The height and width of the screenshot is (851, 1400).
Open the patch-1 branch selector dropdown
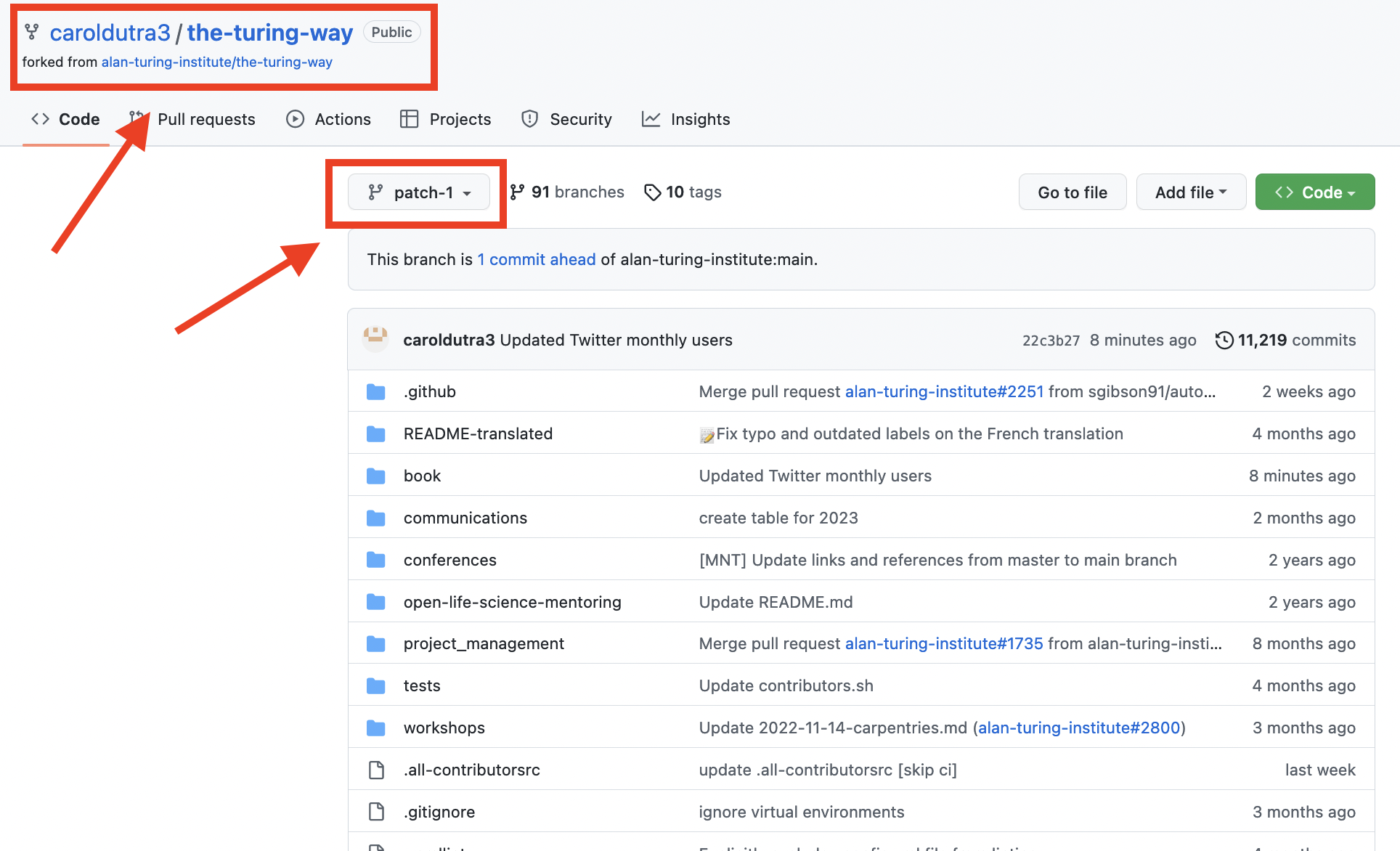point(420,192)
